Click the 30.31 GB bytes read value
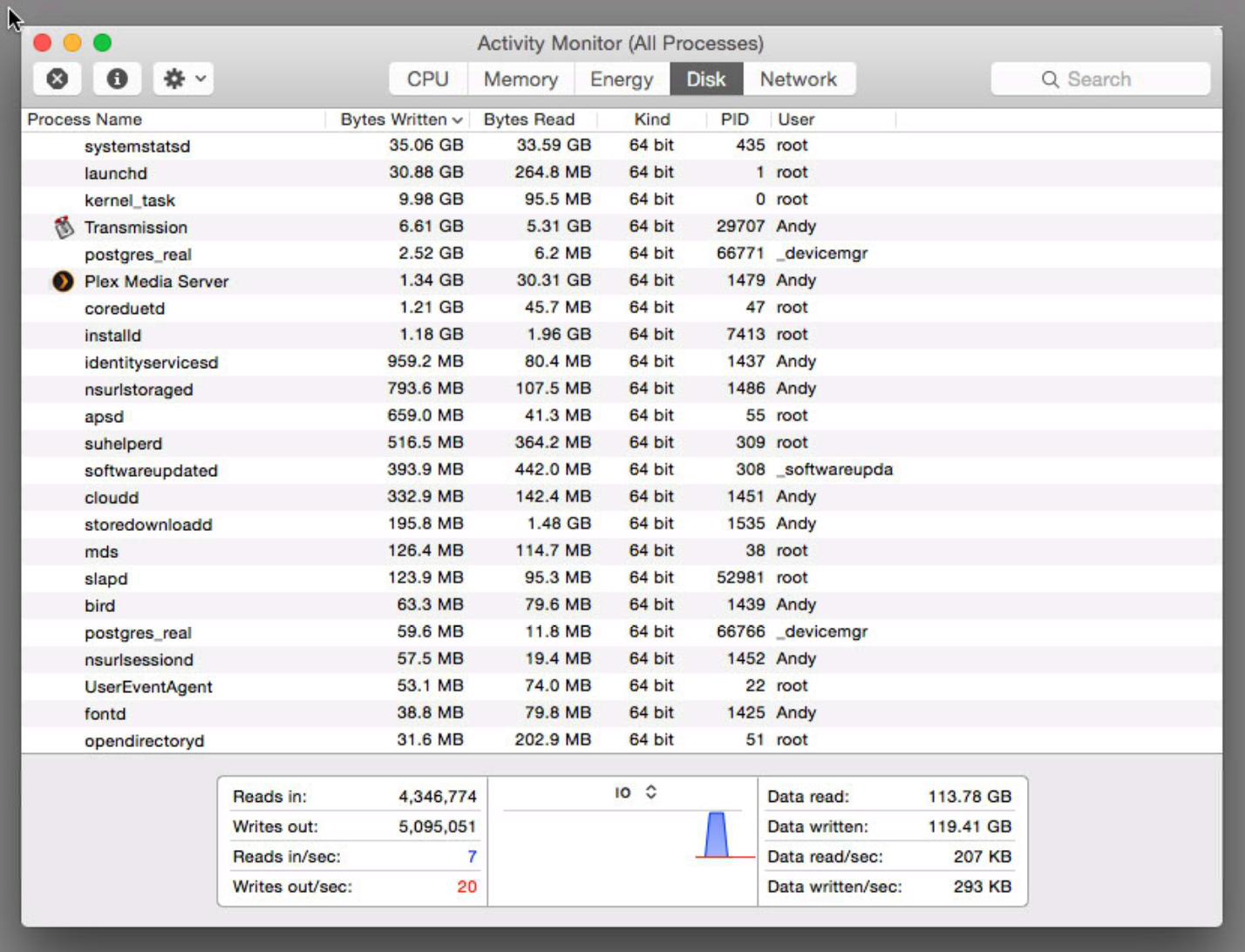The width and height of the screenshot is (1245, 952). point(554,280)
